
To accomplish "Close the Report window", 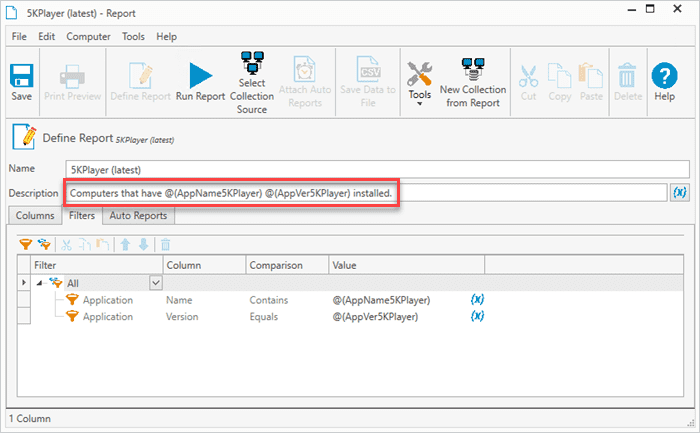I will click(677, 8).
